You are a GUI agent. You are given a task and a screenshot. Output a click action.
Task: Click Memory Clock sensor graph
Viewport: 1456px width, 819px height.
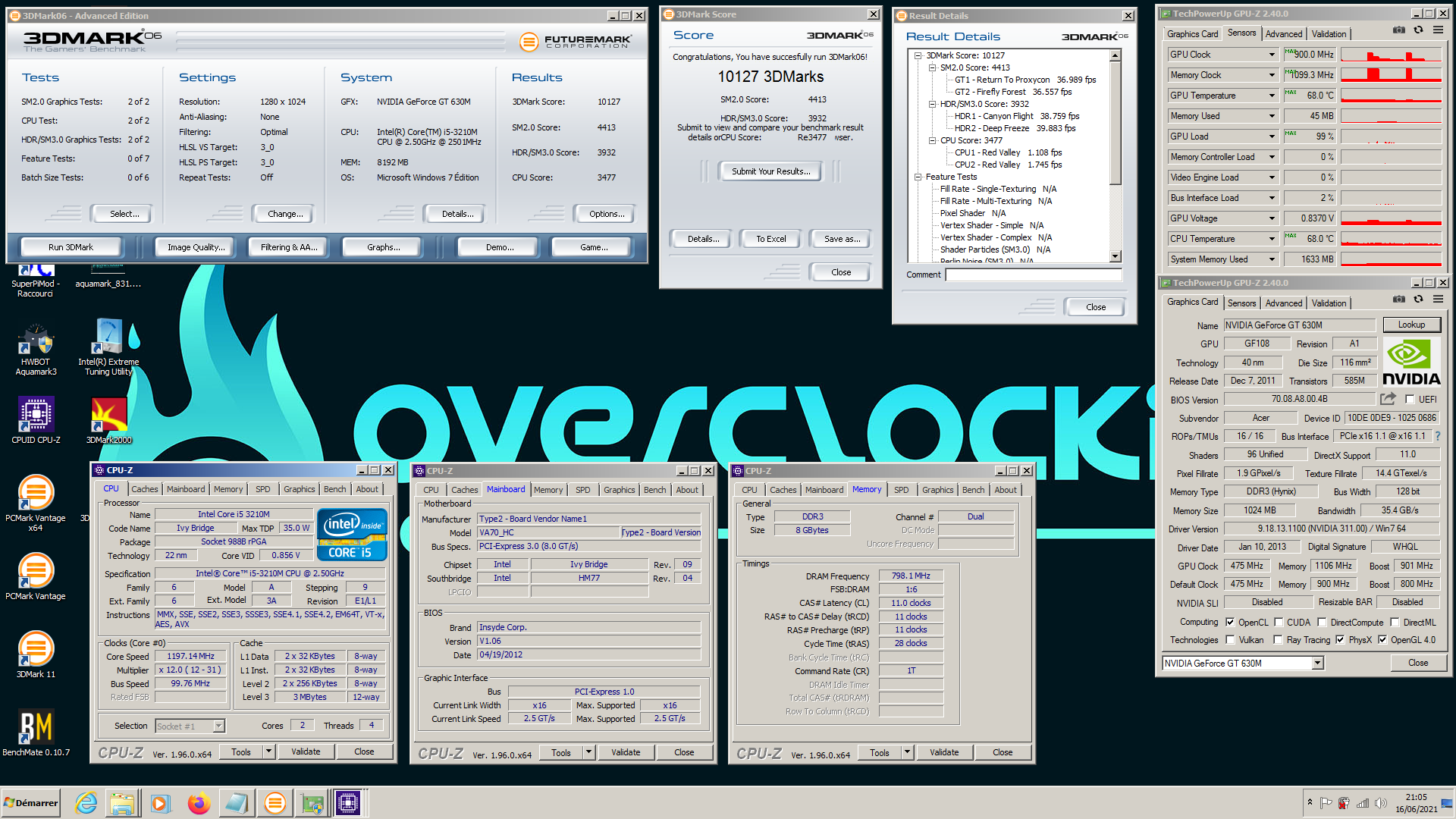1391,75
